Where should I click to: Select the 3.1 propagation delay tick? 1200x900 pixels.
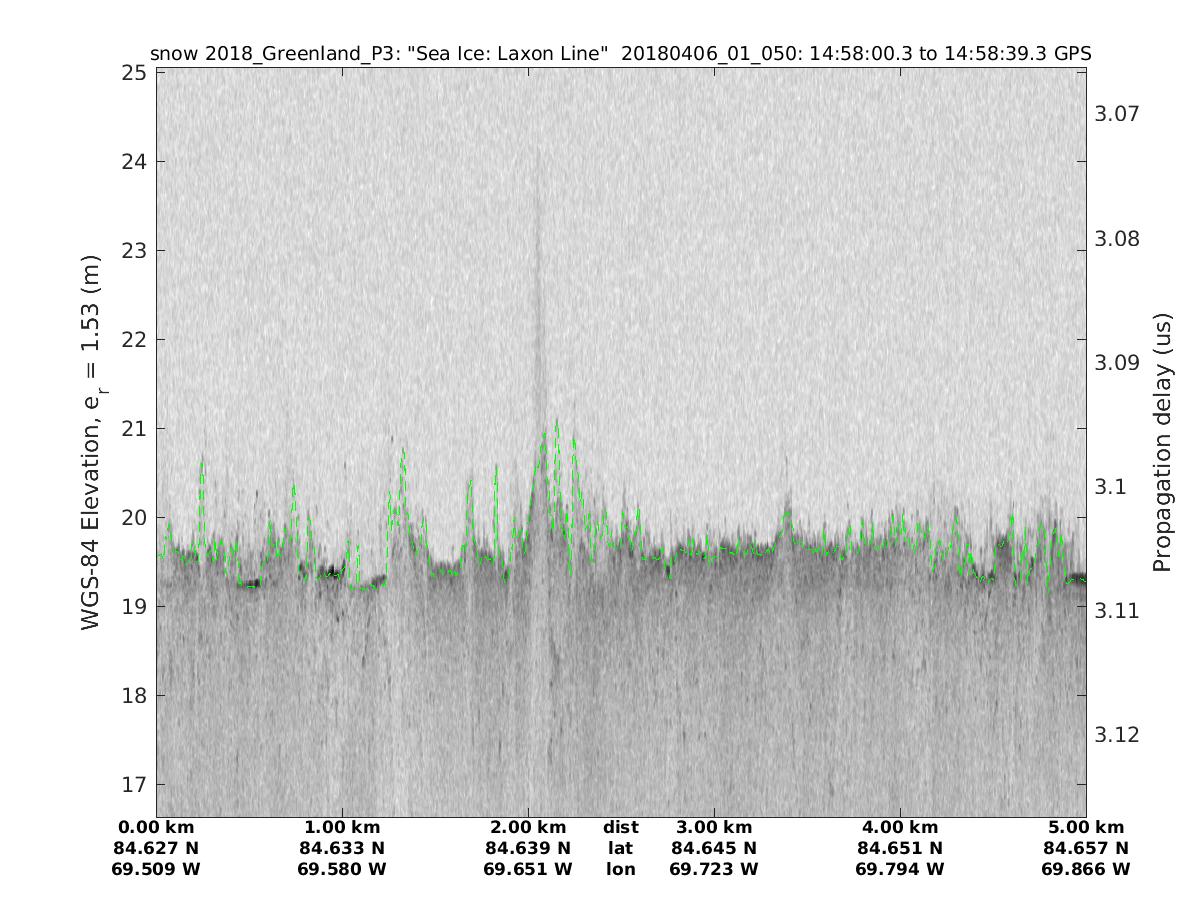(x=1112, y=487)
